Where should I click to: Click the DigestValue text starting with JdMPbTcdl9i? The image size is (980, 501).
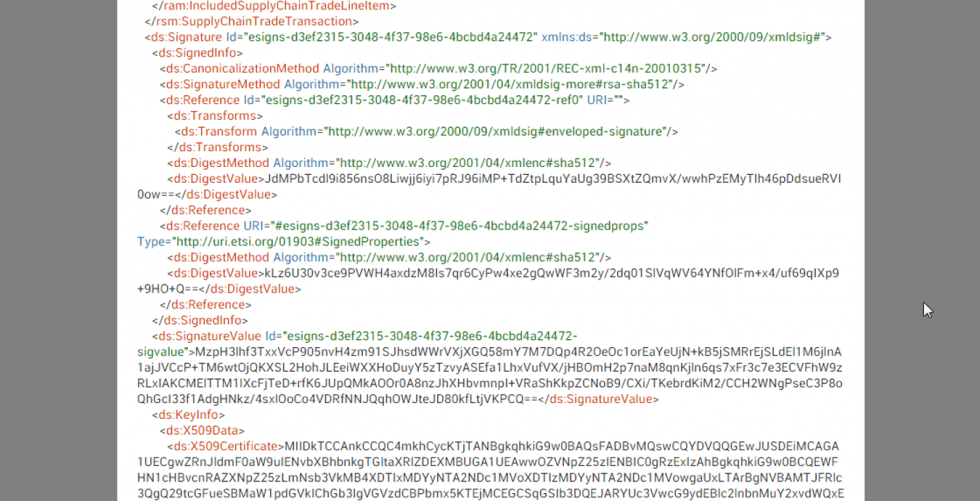(x=489, y=187)
